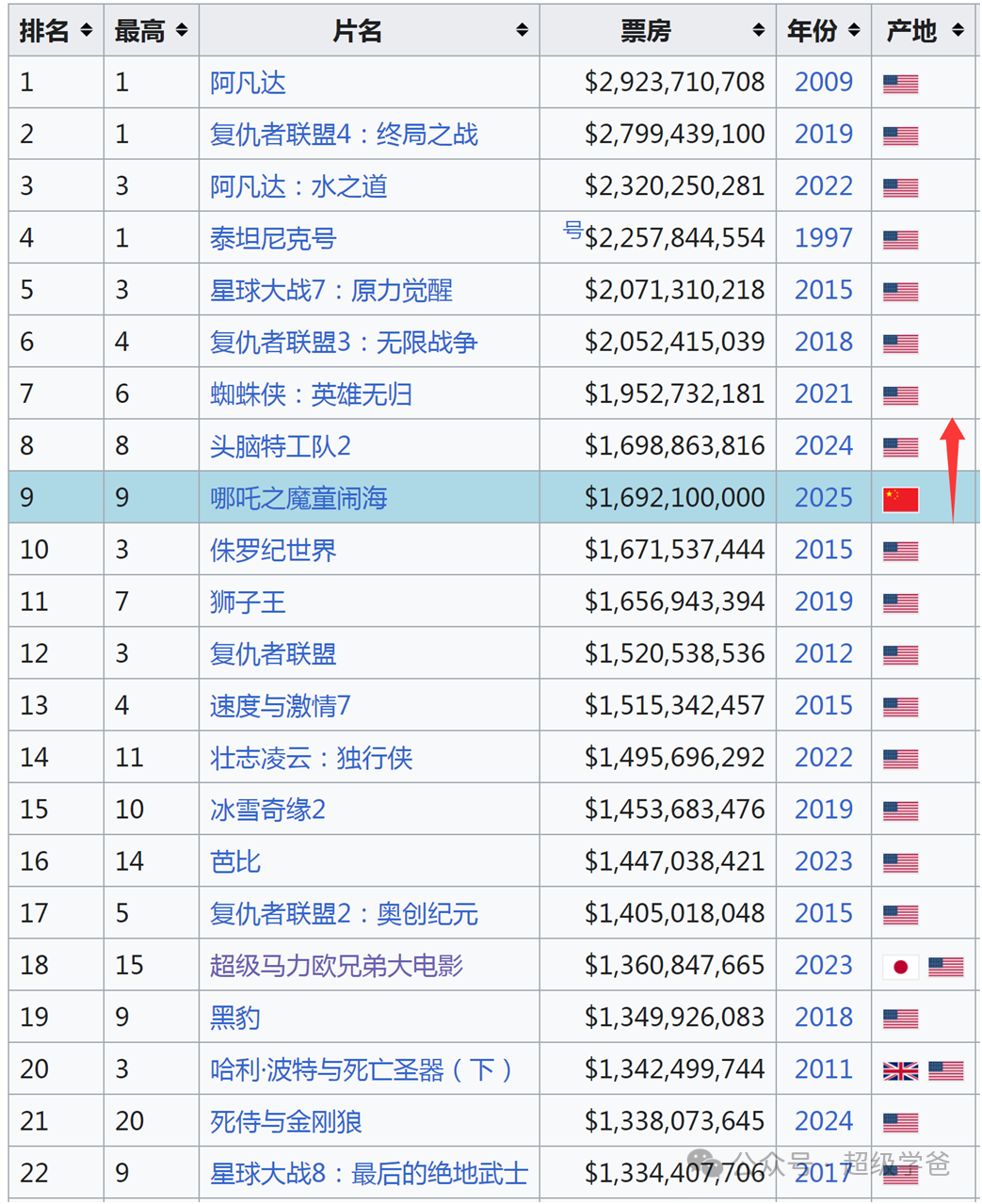
Task: Open year 2009 link for 阿凡达
Action: [x=824, y=82]
